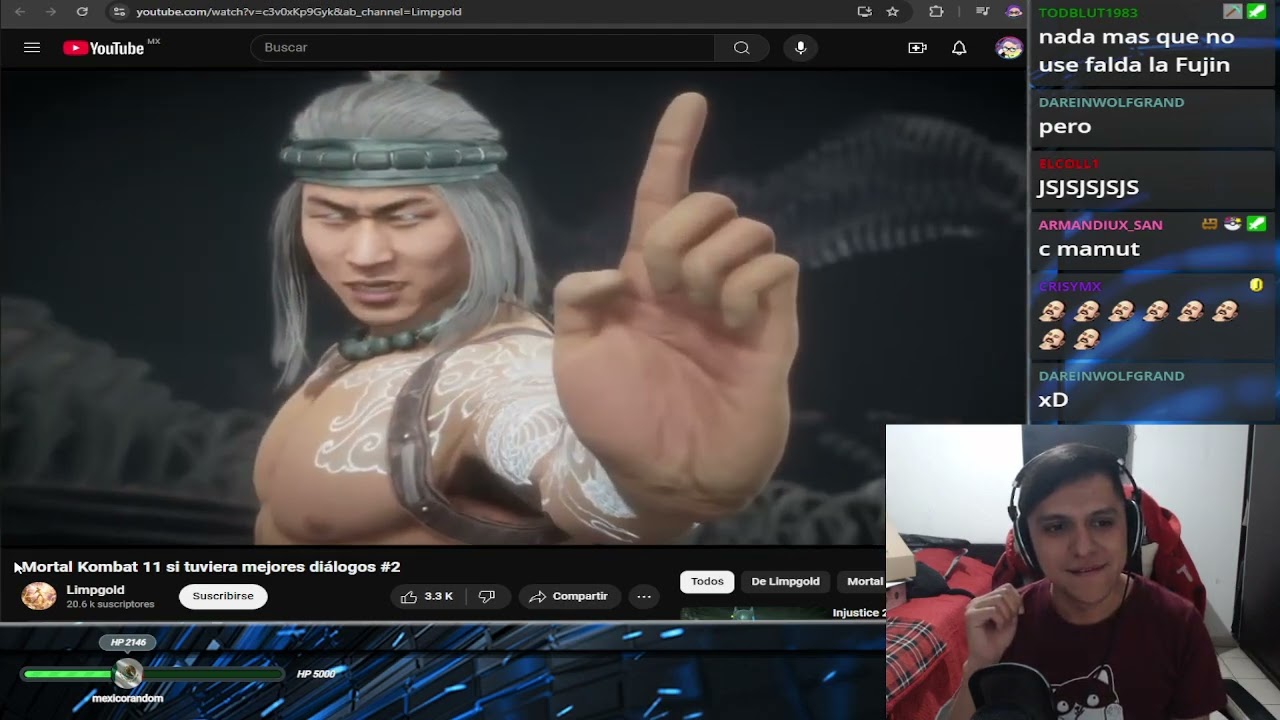
Task: Click the HP 5000 label
Action: coord(316,674)
